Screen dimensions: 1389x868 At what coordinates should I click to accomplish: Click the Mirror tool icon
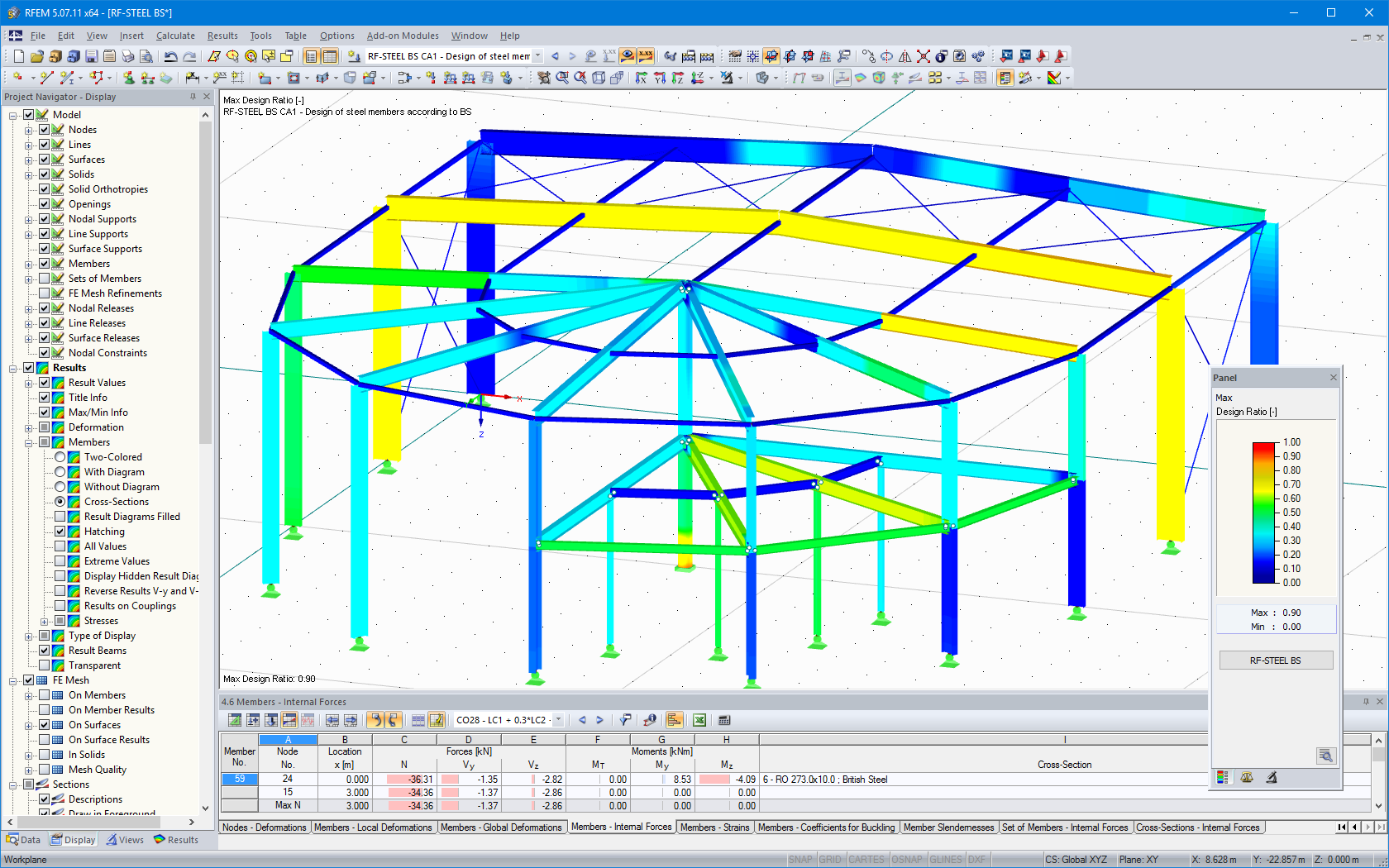[905, 56]
